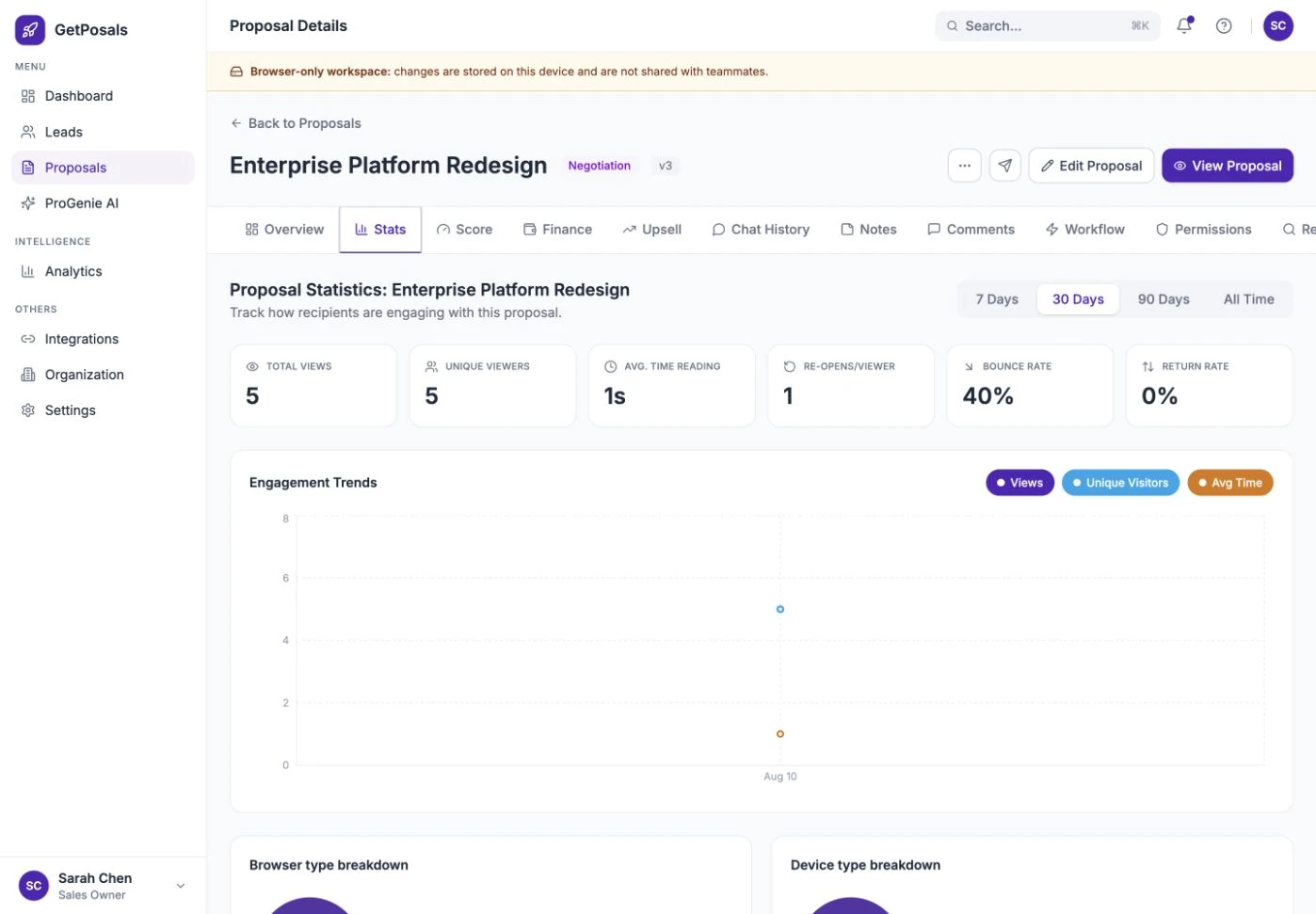1316x914 pixels.
Task: Click the Negotiation status badge
Action: coord(600,166)
